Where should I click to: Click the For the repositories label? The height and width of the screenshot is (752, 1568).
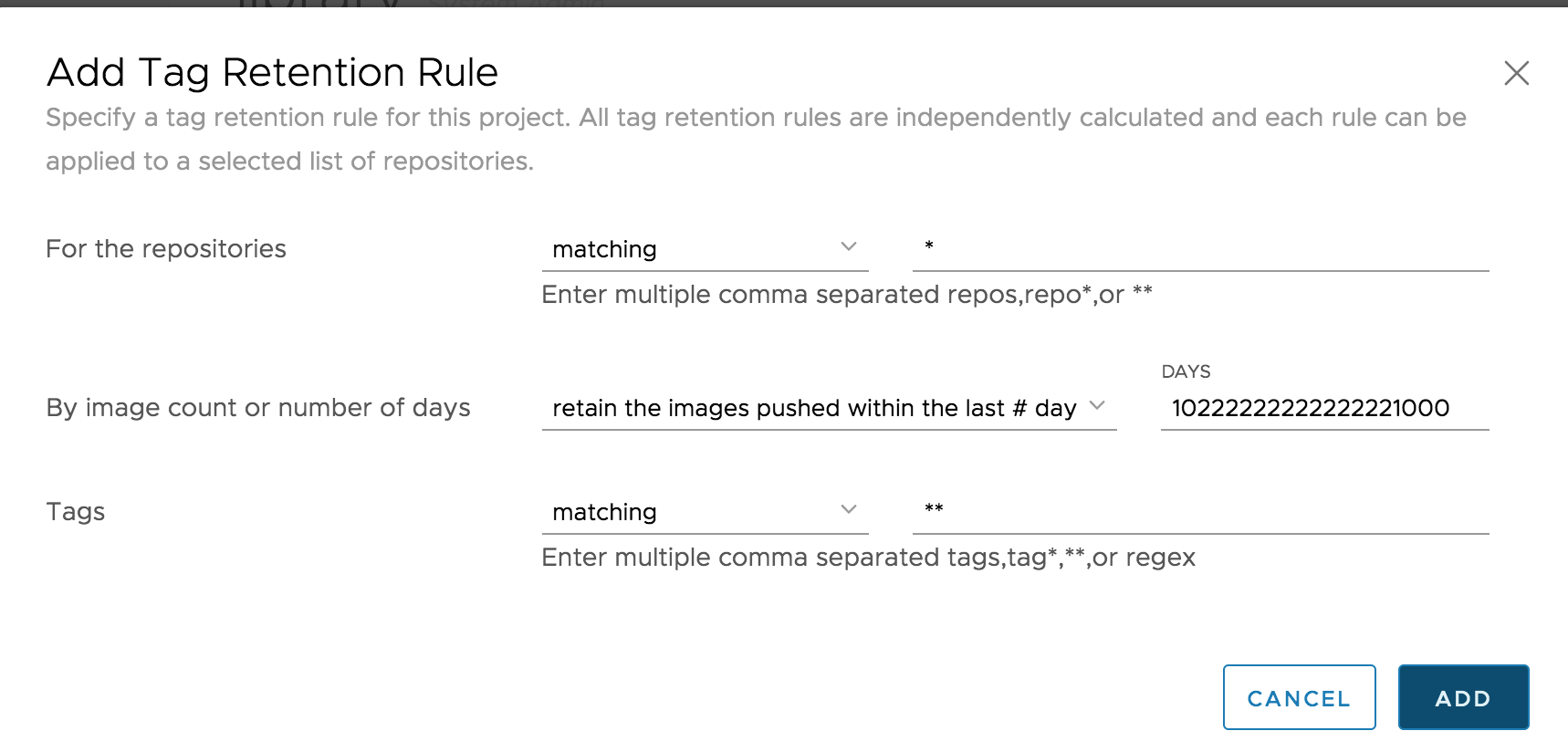[166, 248]
